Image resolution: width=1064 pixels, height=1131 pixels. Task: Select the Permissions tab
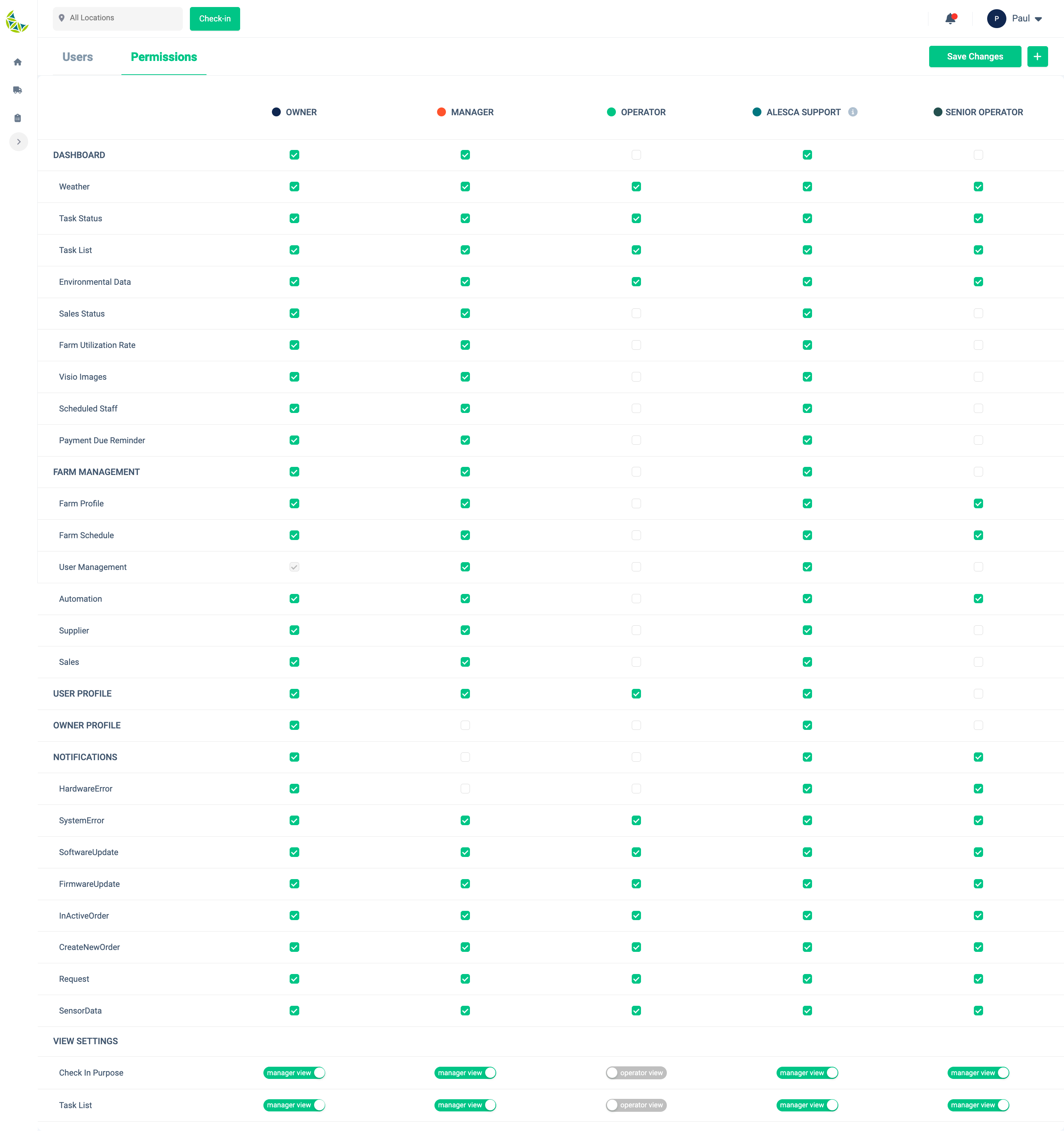click(164, 57)
